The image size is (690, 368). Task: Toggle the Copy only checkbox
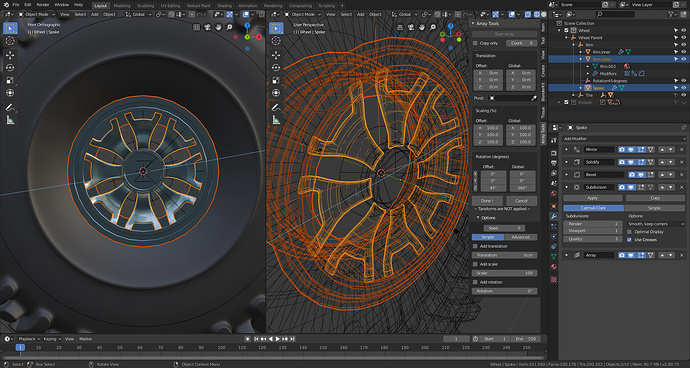click(475, 43)
